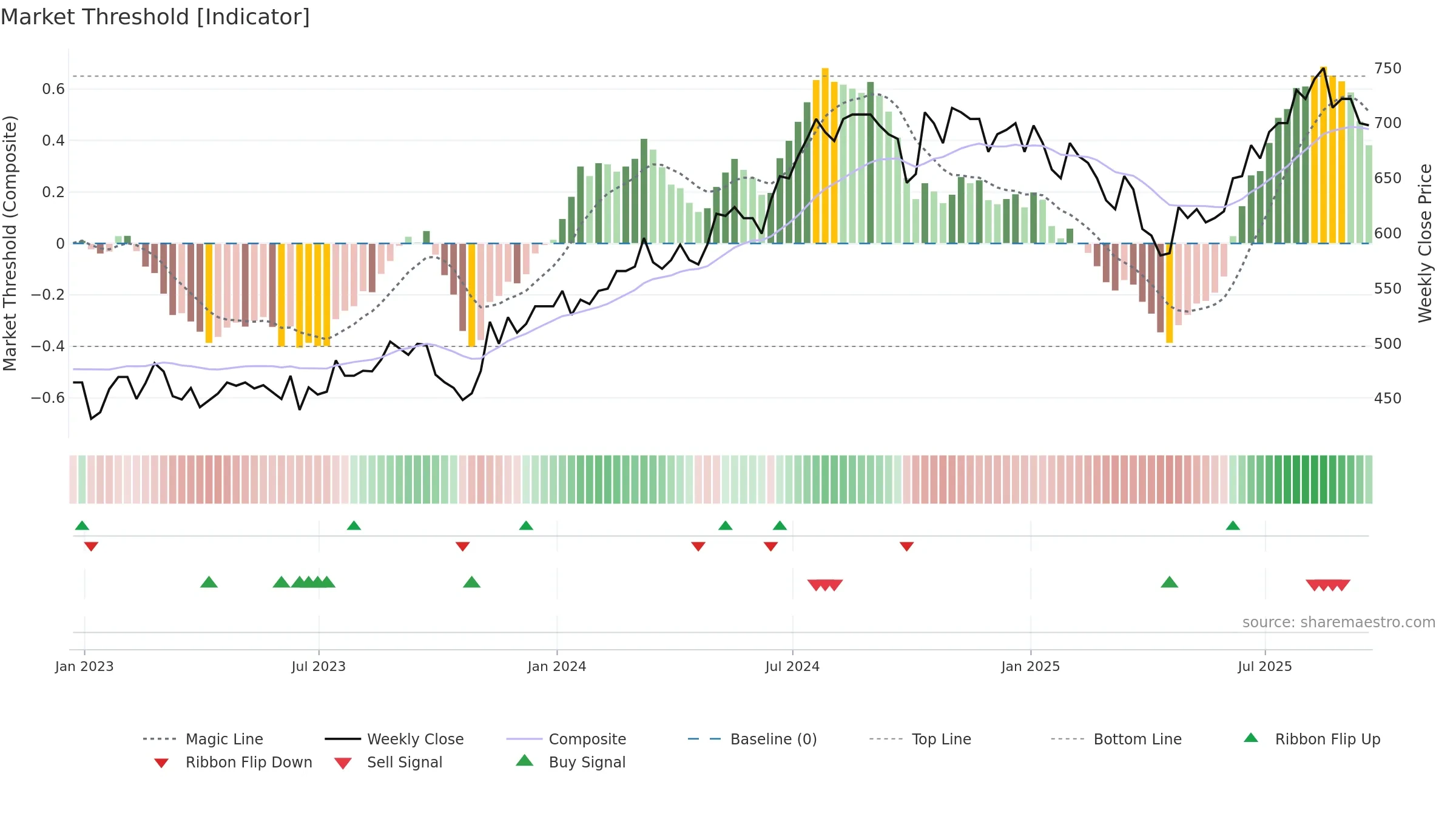The height and width of the screenshot is (819, 1456).
Task: Click the June 2025 Ribbon Flip Up triangle
Action: 1233,525
